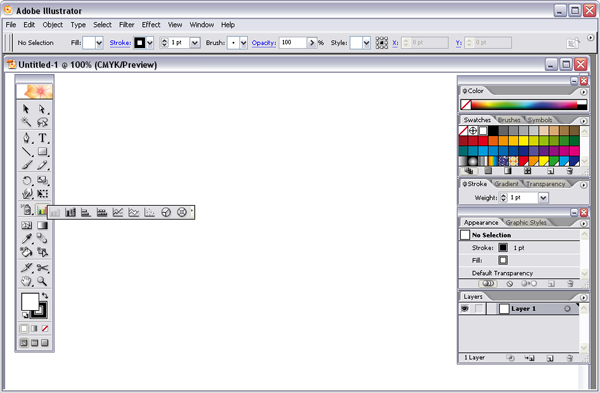Image resolution: width=600 pixels, height=393 pixels.
Task: Swap fill and stroke colors arrow
Action: 45,295
